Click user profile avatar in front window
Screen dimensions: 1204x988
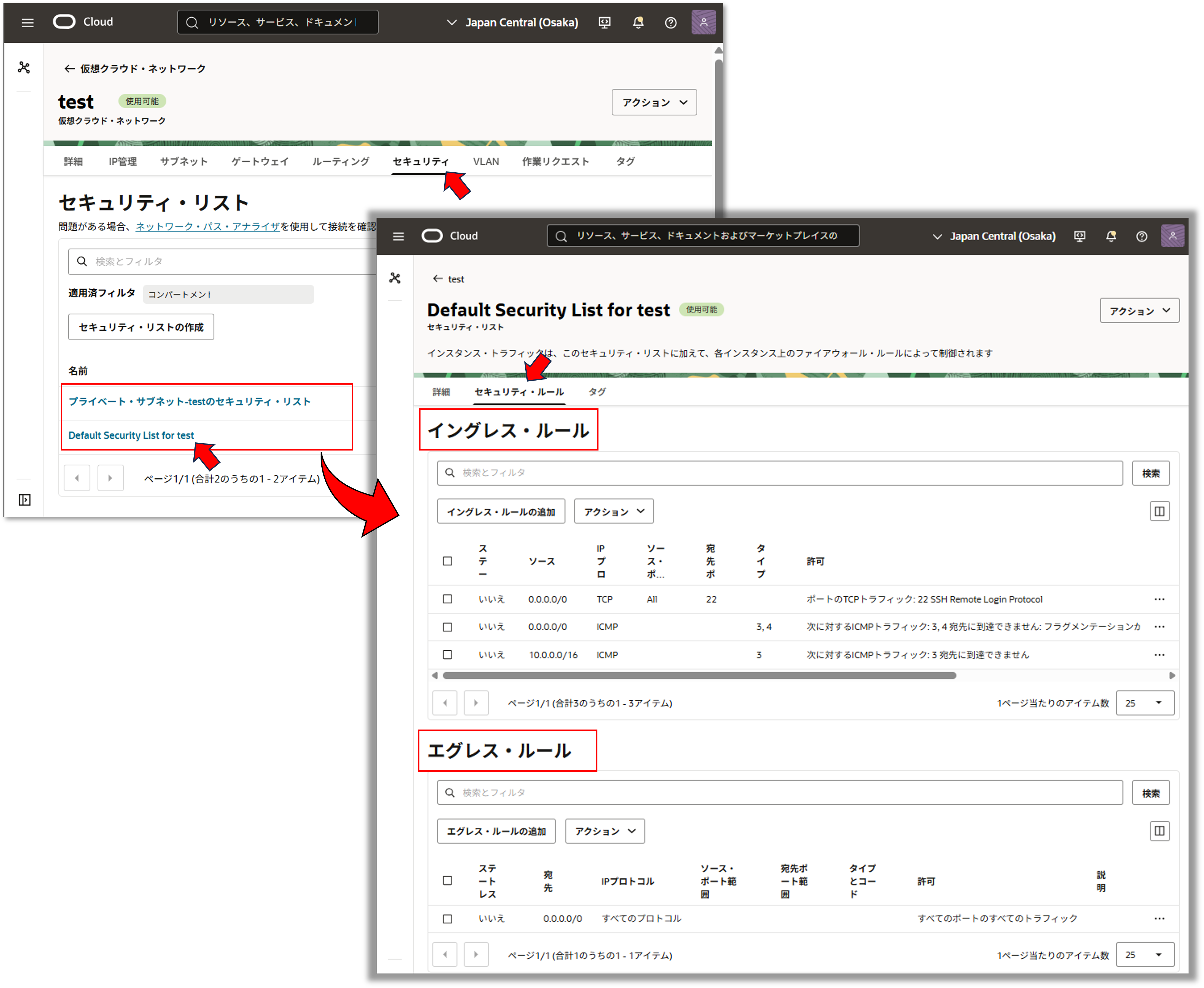click(1172, 236)
